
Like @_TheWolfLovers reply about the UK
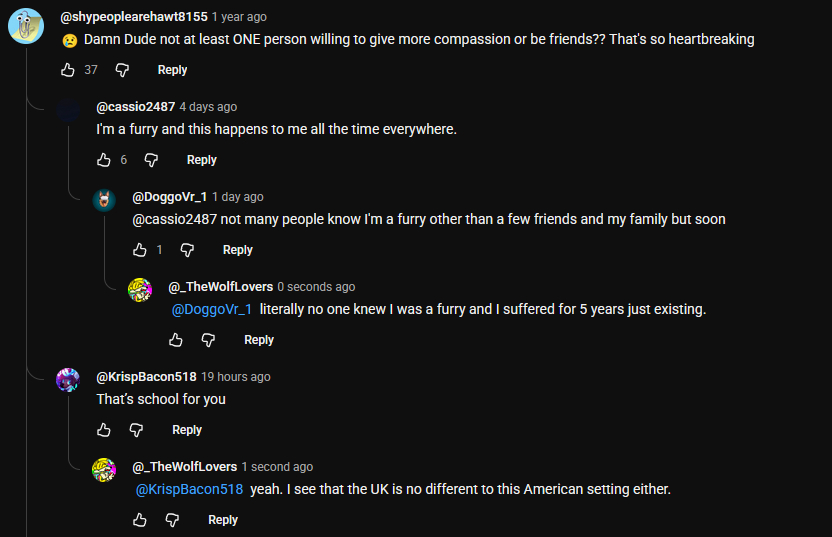click(x=140, y=520)
